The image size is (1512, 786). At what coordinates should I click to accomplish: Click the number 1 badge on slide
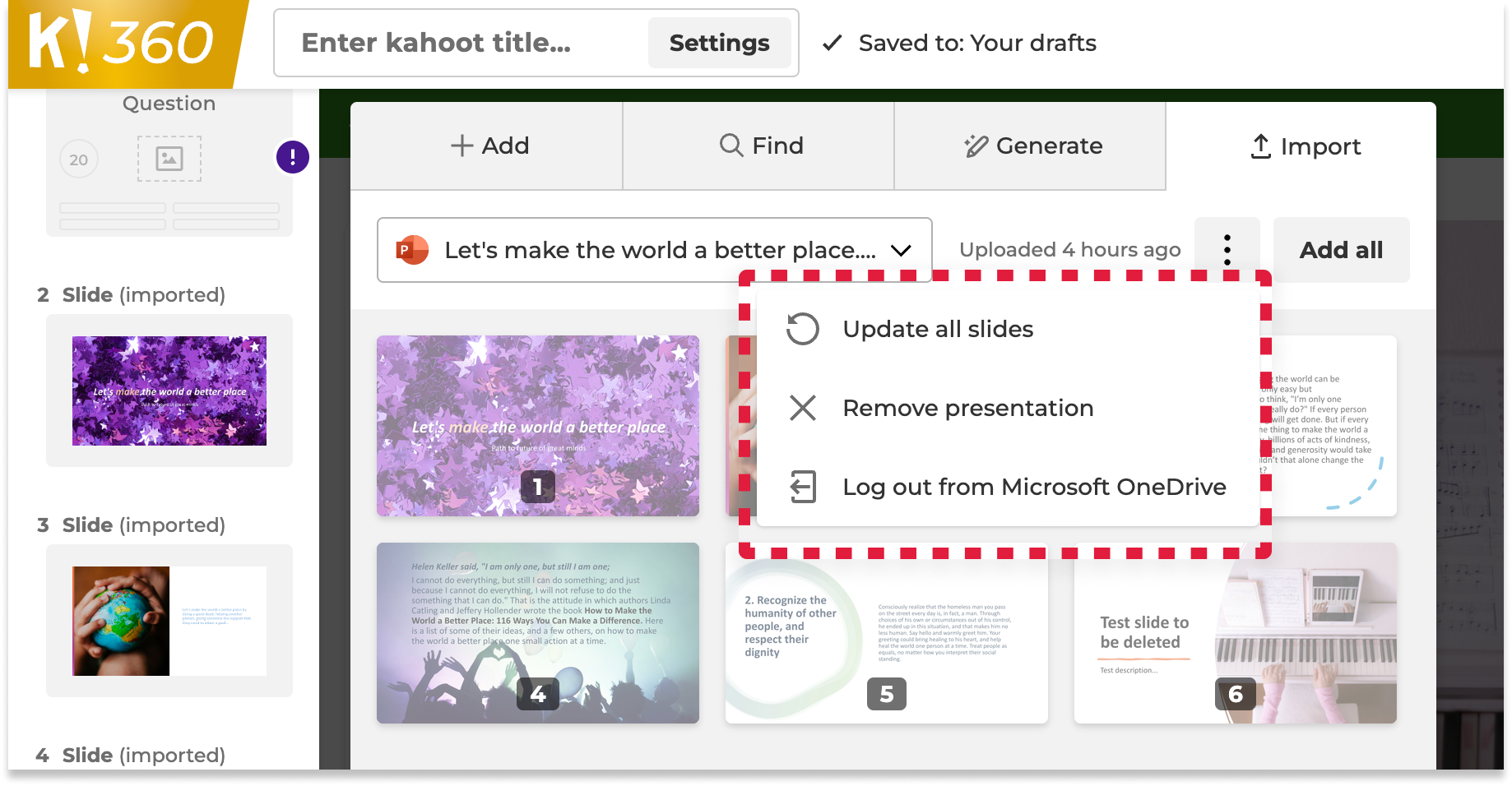pyautogui.click(x=538, y=487)
